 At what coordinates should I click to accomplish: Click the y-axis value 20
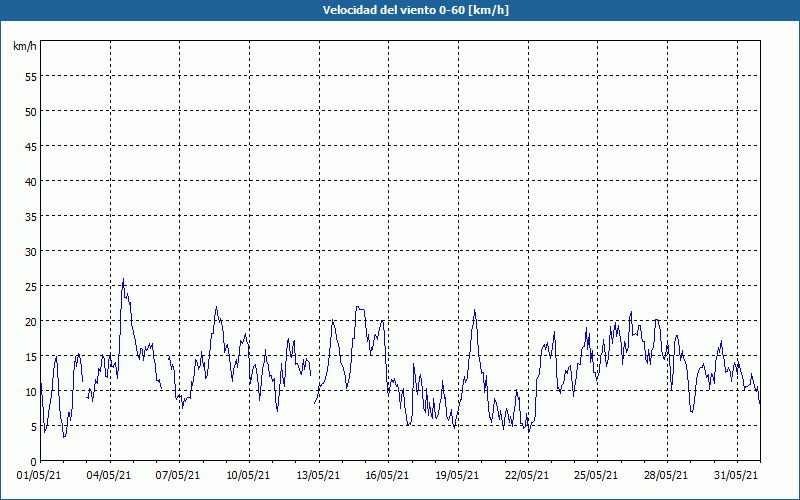point(31,321)
